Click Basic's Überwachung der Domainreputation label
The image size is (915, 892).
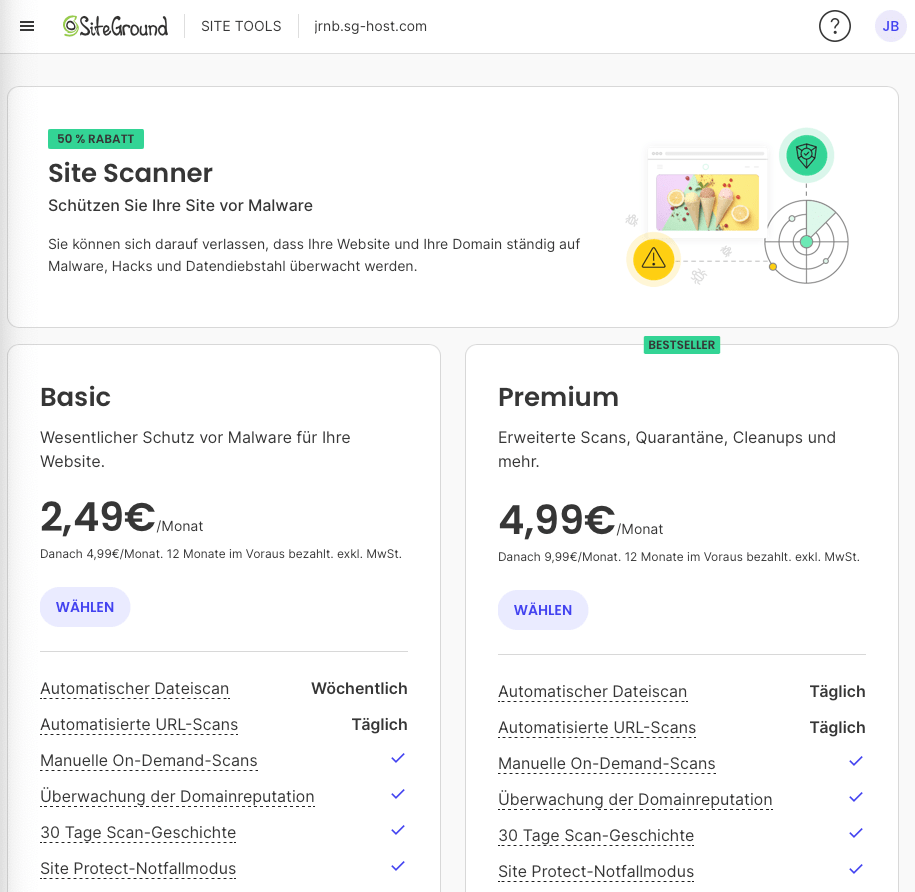[177, 797]
